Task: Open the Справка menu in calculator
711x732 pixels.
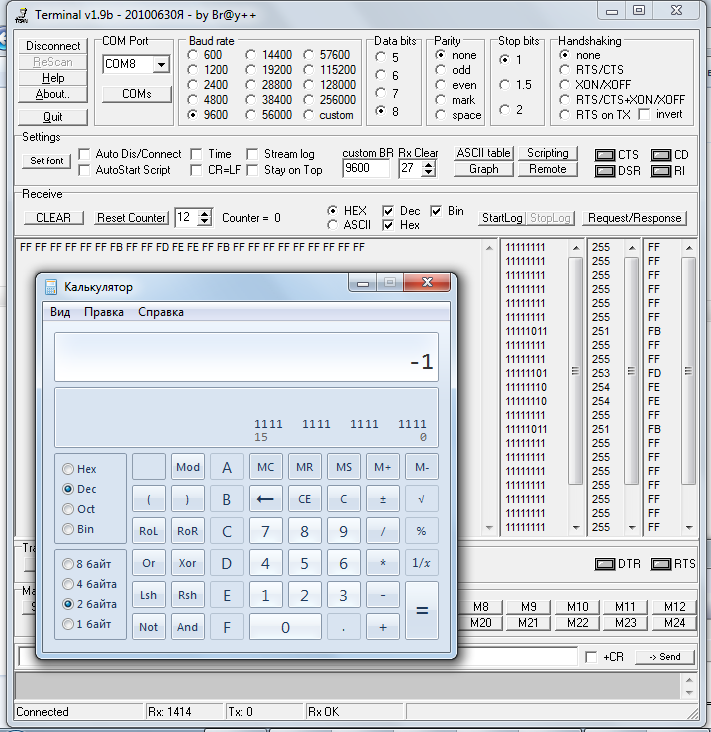Action: point(161,312)
